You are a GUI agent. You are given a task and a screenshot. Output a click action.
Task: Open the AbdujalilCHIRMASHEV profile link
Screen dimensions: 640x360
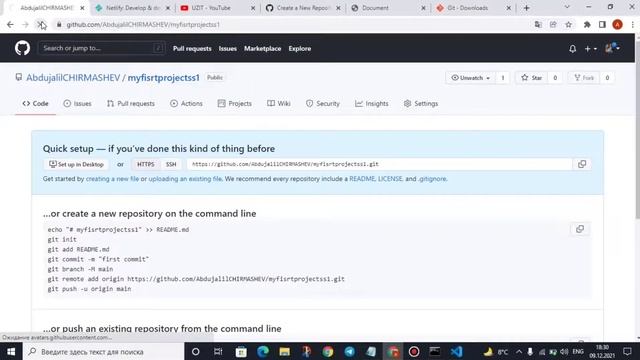73,78
